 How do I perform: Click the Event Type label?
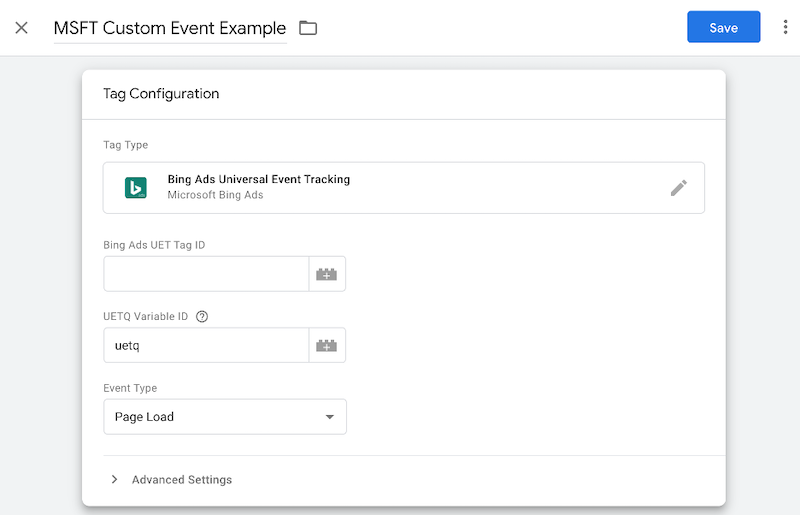[130, 388]
